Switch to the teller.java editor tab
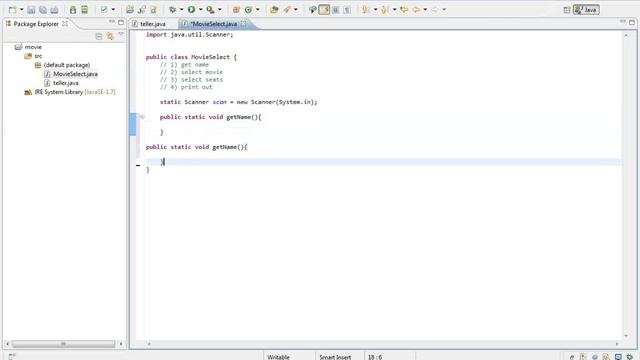 coord(149,24)
